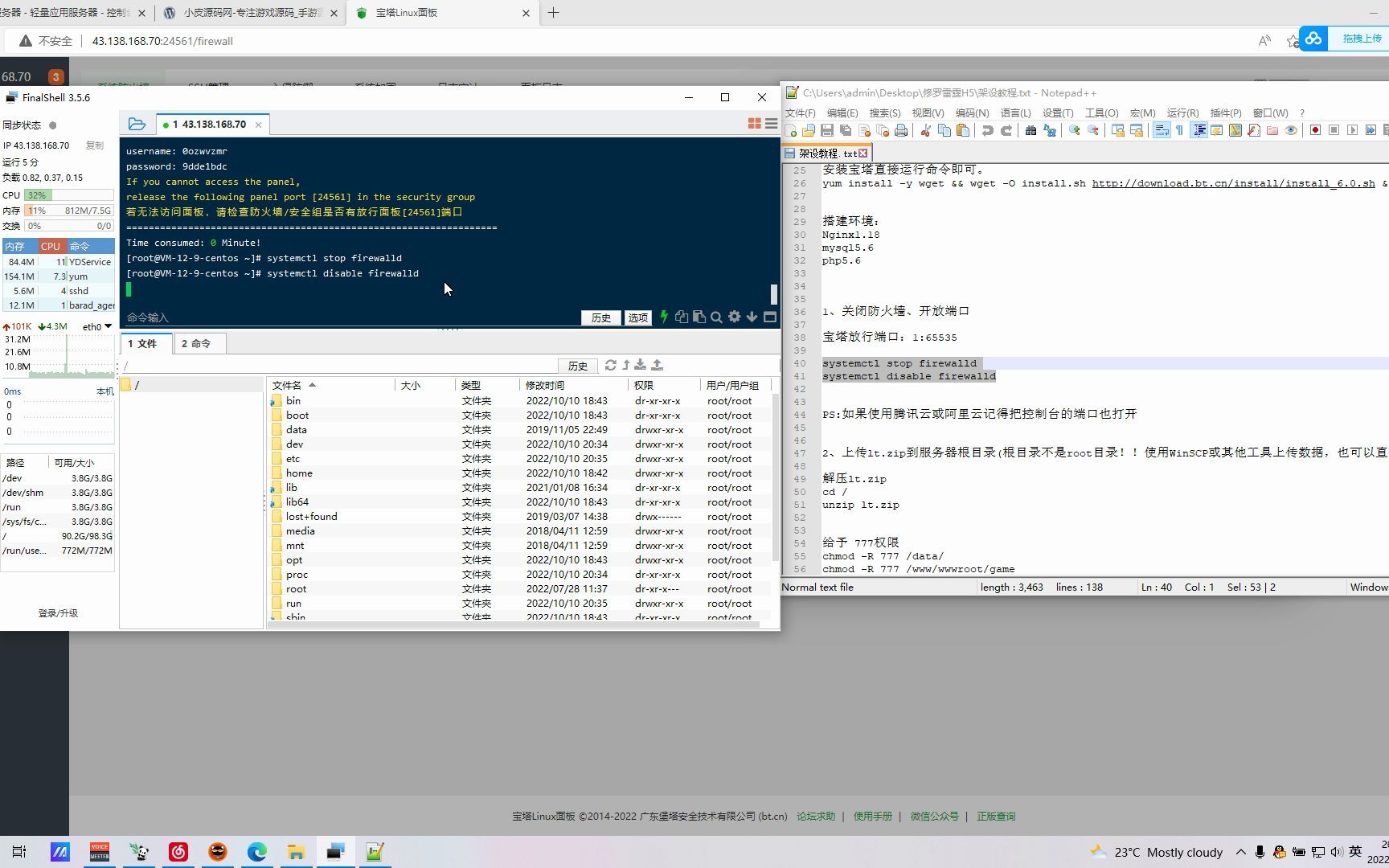Click the 命令 column header in process list
Image resolution: width=1389 pixels, height=868 pixels.
pyautogui.click(x=90, y=247)
